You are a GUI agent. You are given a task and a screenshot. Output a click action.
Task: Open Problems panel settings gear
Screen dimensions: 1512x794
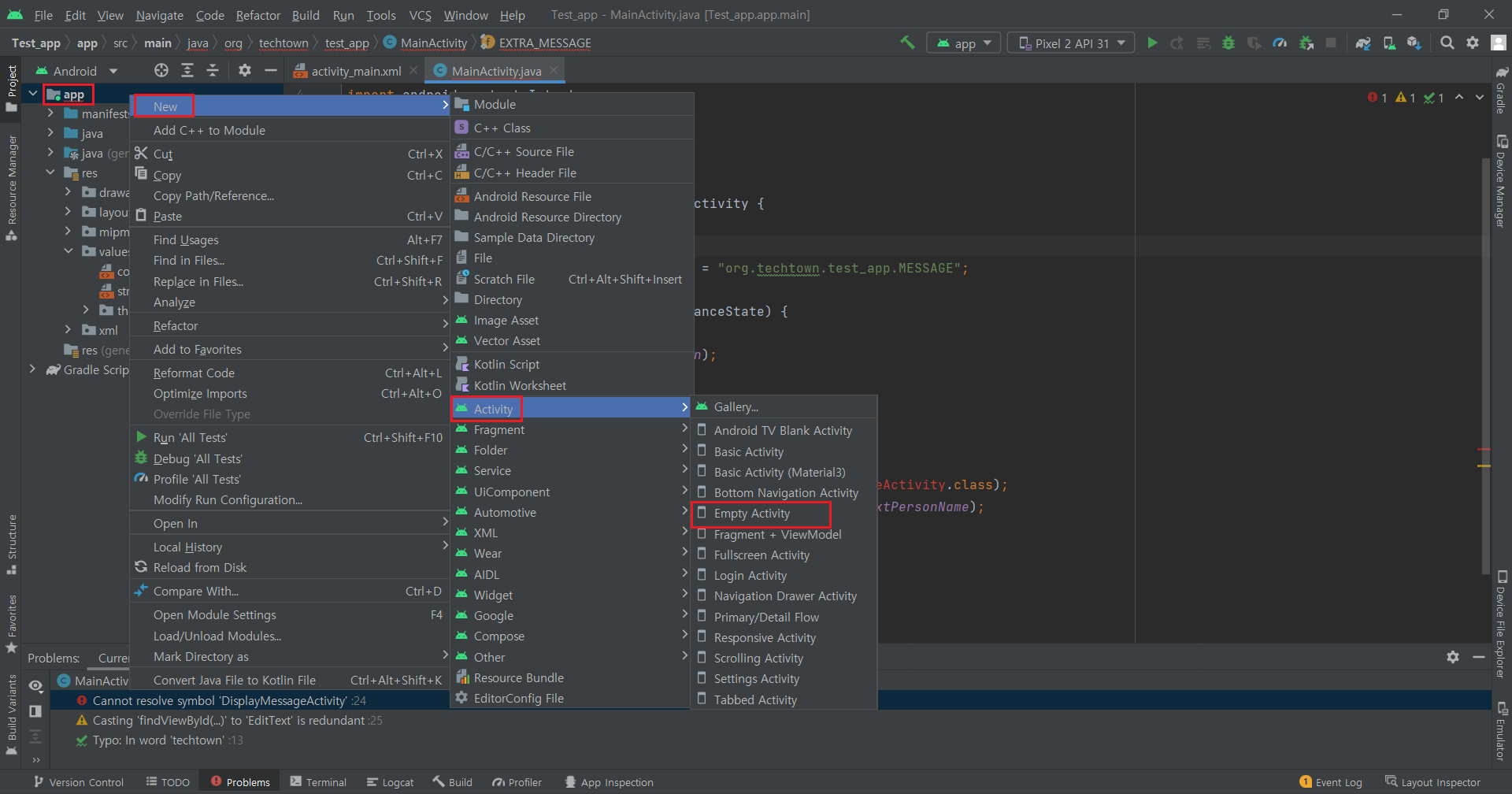1453,657
